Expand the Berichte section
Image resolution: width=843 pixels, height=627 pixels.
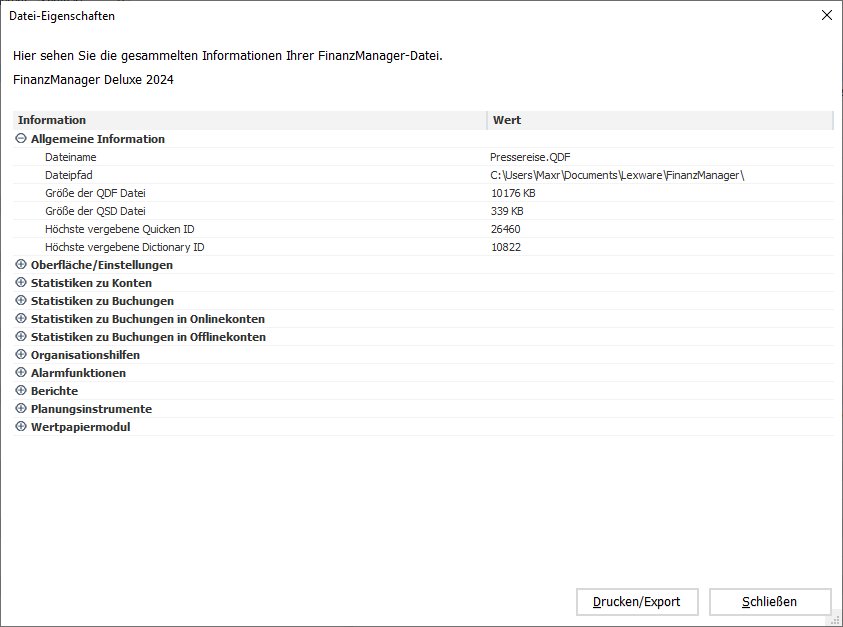(22, 391)
